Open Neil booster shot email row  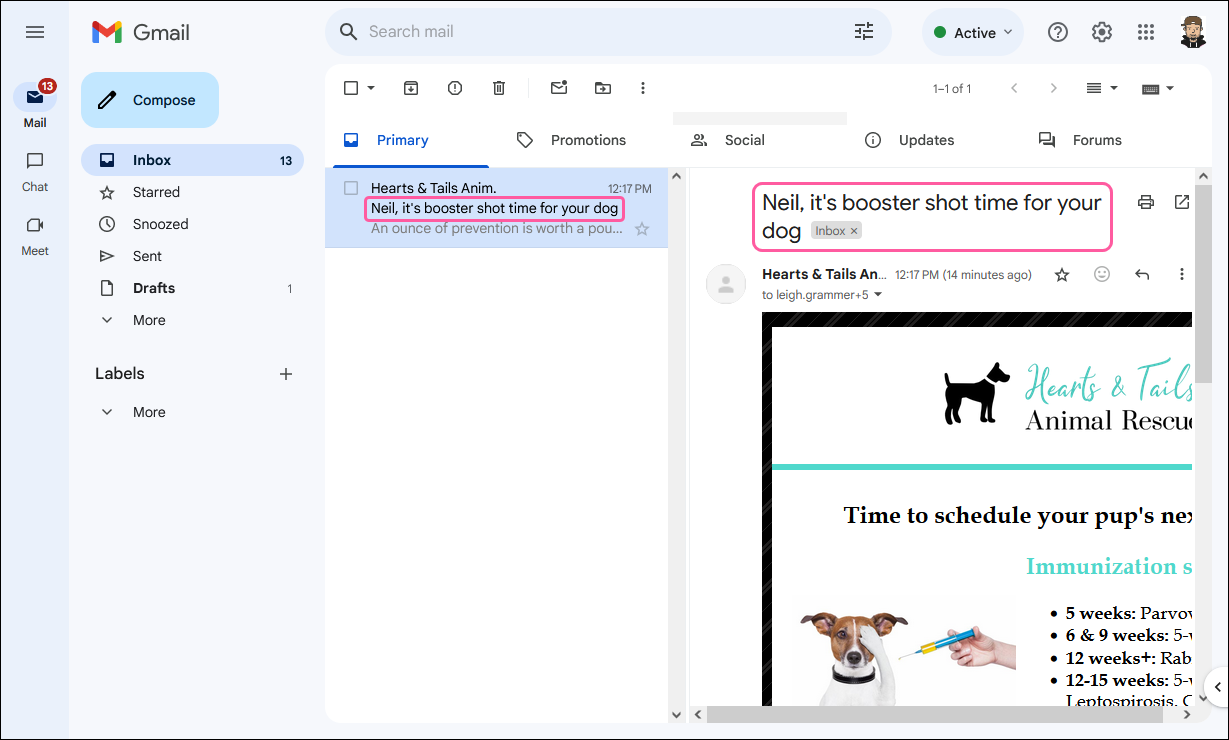tap(496, 208)
